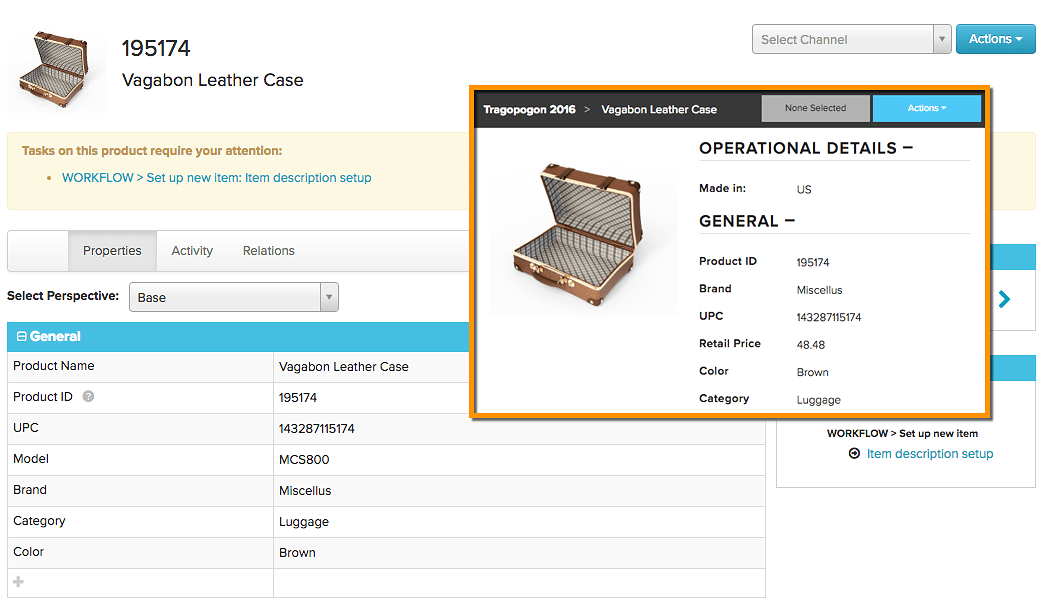Viewport: 1045px width, 604px height.
Task: Click the product heading 195174
Action: point(156,48)
